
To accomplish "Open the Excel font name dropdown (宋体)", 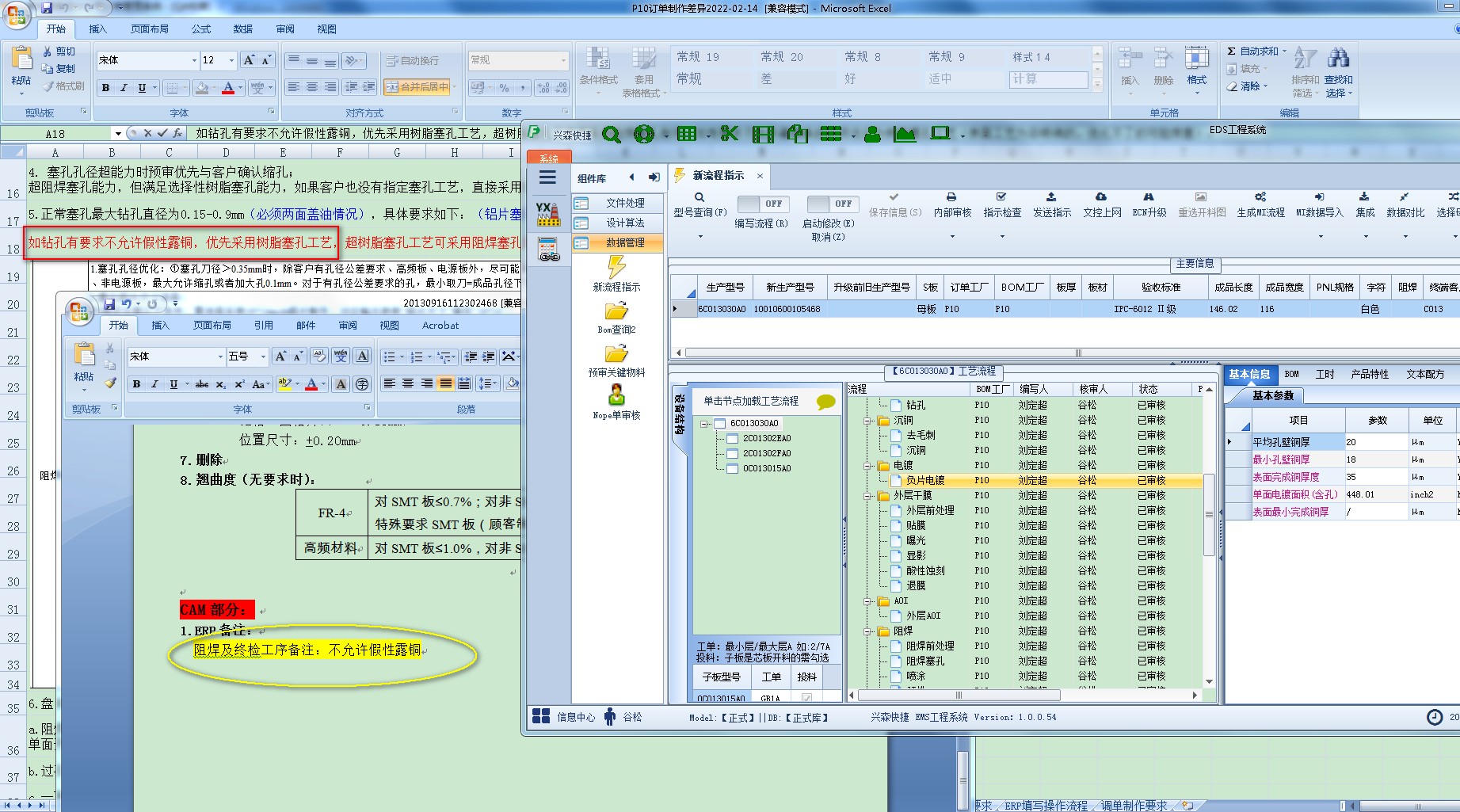I will (x=194, y=60).
